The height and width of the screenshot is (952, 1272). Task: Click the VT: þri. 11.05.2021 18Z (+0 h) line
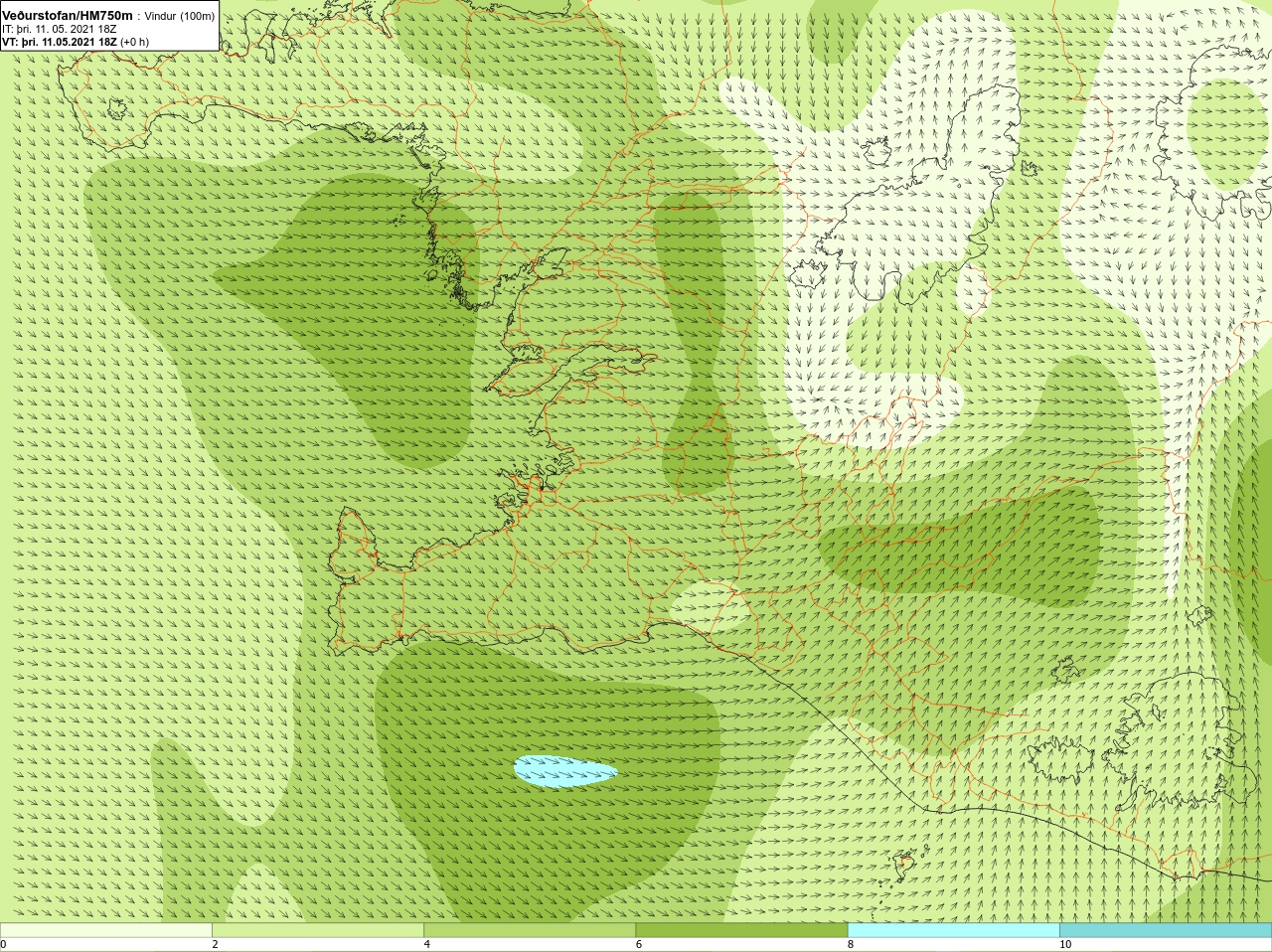[76, 42]
